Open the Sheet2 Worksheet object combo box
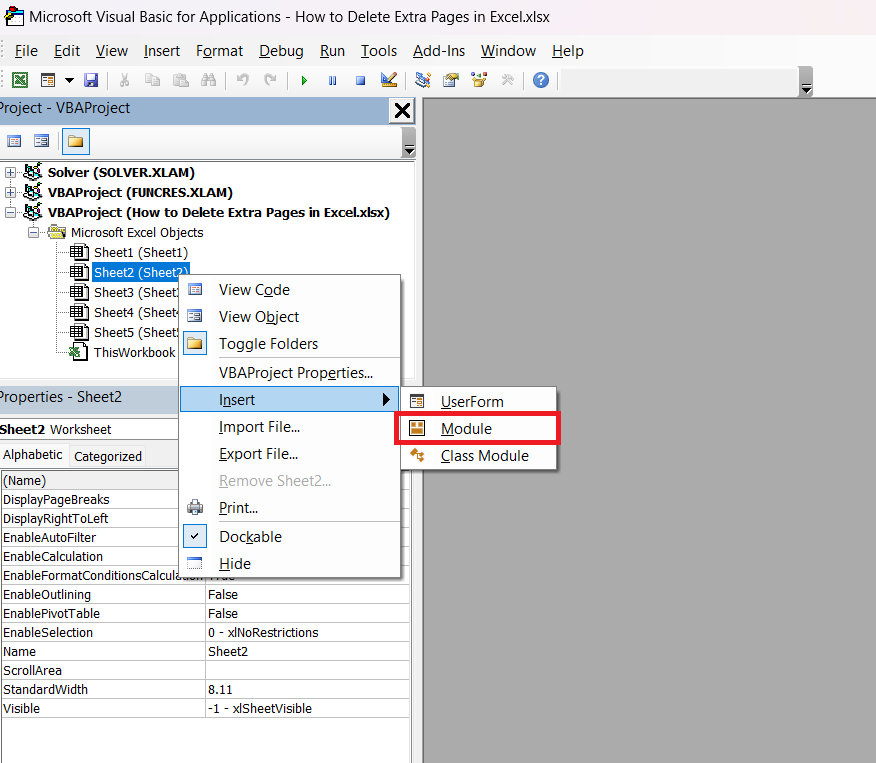The height and width of the screenshot is (763, 876). point(89,429)
